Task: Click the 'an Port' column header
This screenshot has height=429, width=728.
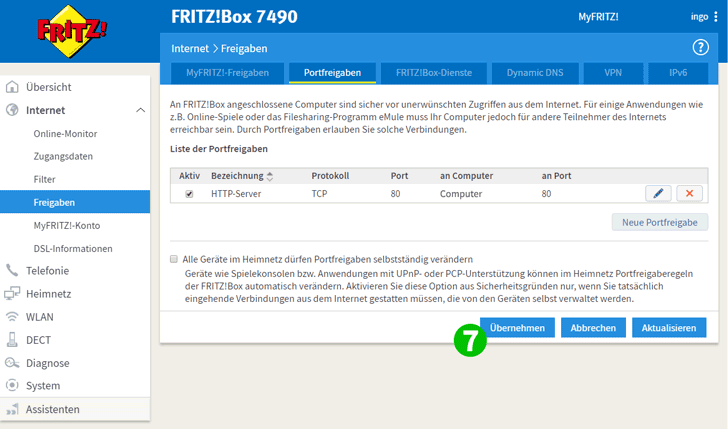Action: 556,176
